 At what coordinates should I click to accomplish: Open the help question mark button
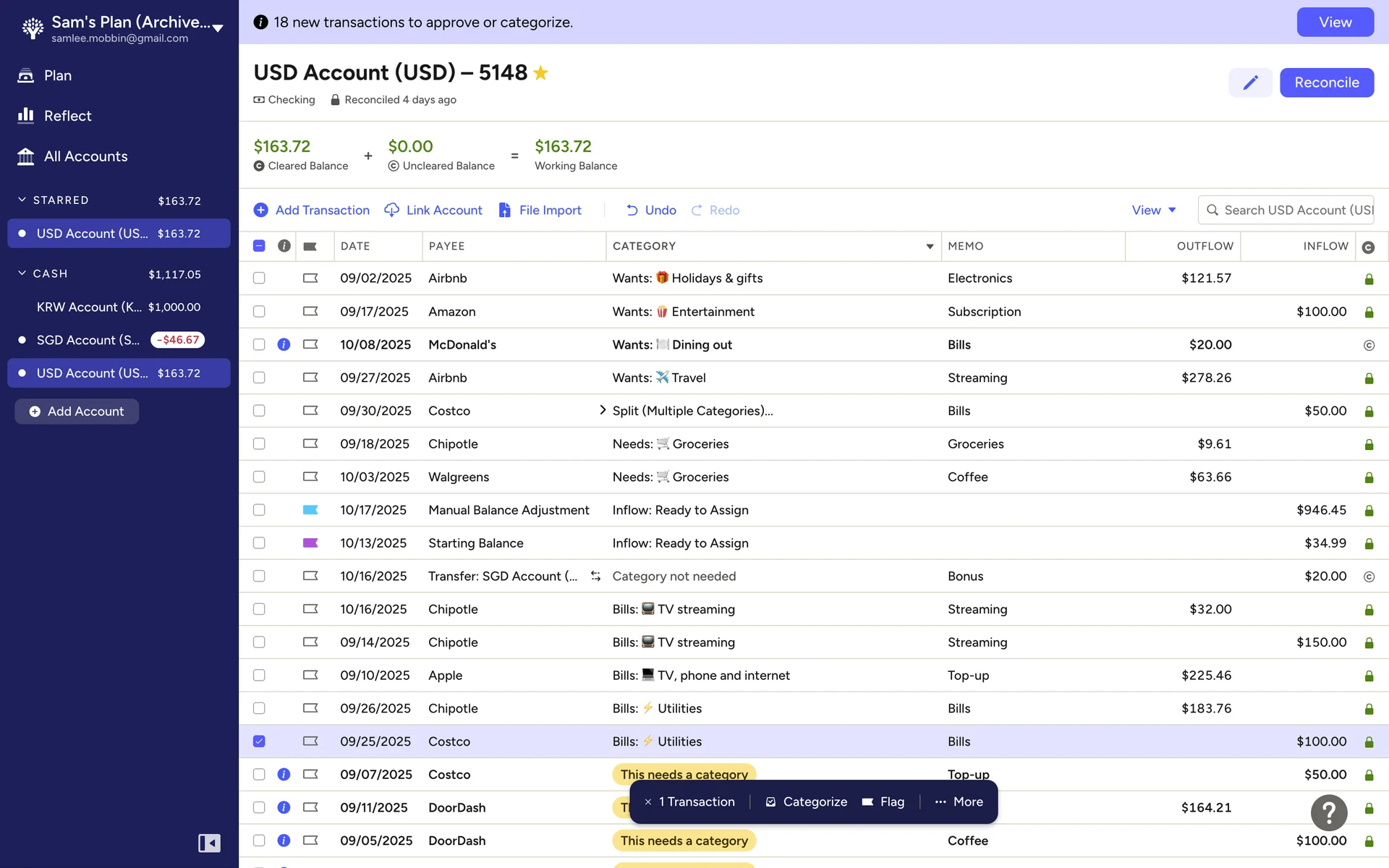pyautogui.click(x=1328, y=813)
